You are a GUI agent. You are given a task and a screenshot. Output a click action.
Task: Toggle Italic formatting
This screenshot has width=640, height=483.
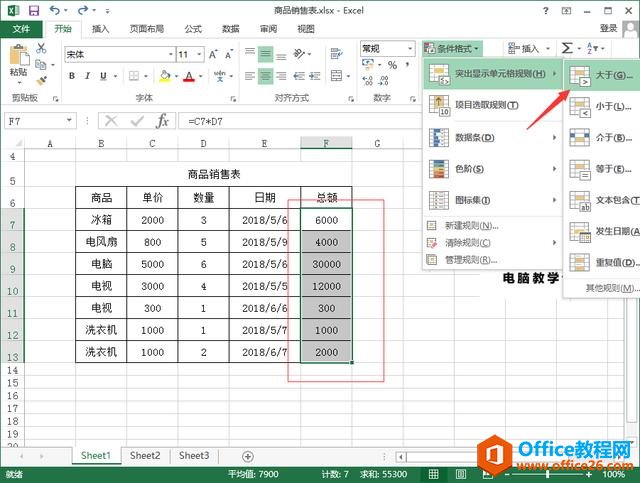[x=87, y=76]
